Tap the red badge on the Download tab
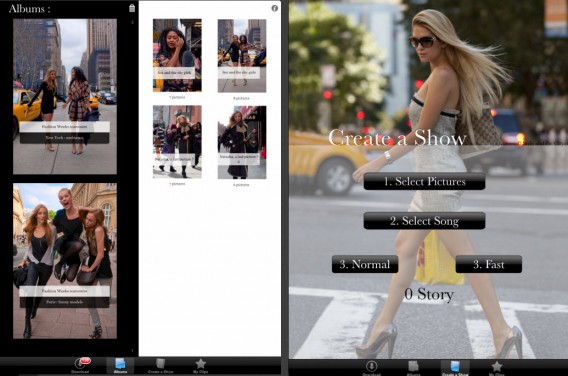The height and width of the screenshot is (376, 568). click(85, 361)
